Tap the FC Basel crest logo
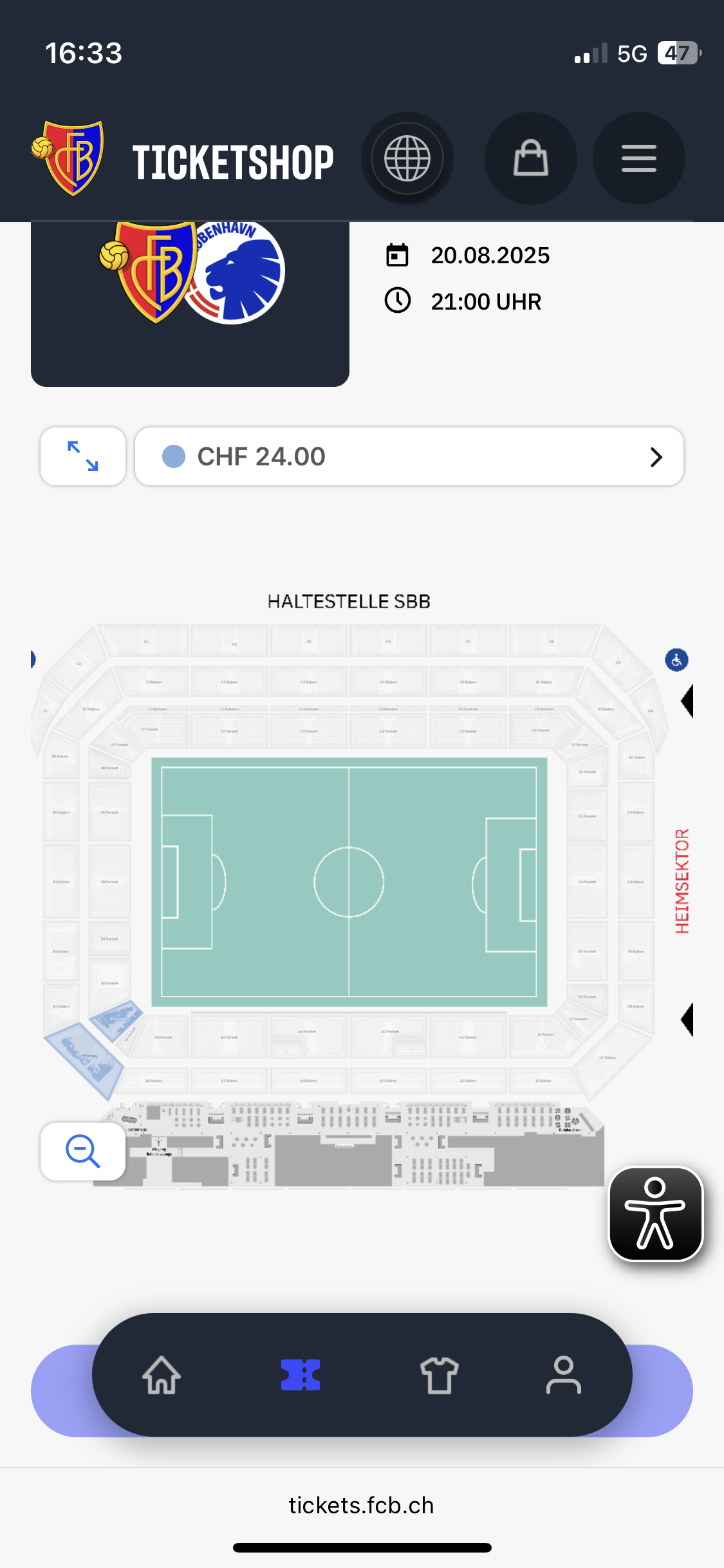 pyautogui.click(x=69, y=158)
